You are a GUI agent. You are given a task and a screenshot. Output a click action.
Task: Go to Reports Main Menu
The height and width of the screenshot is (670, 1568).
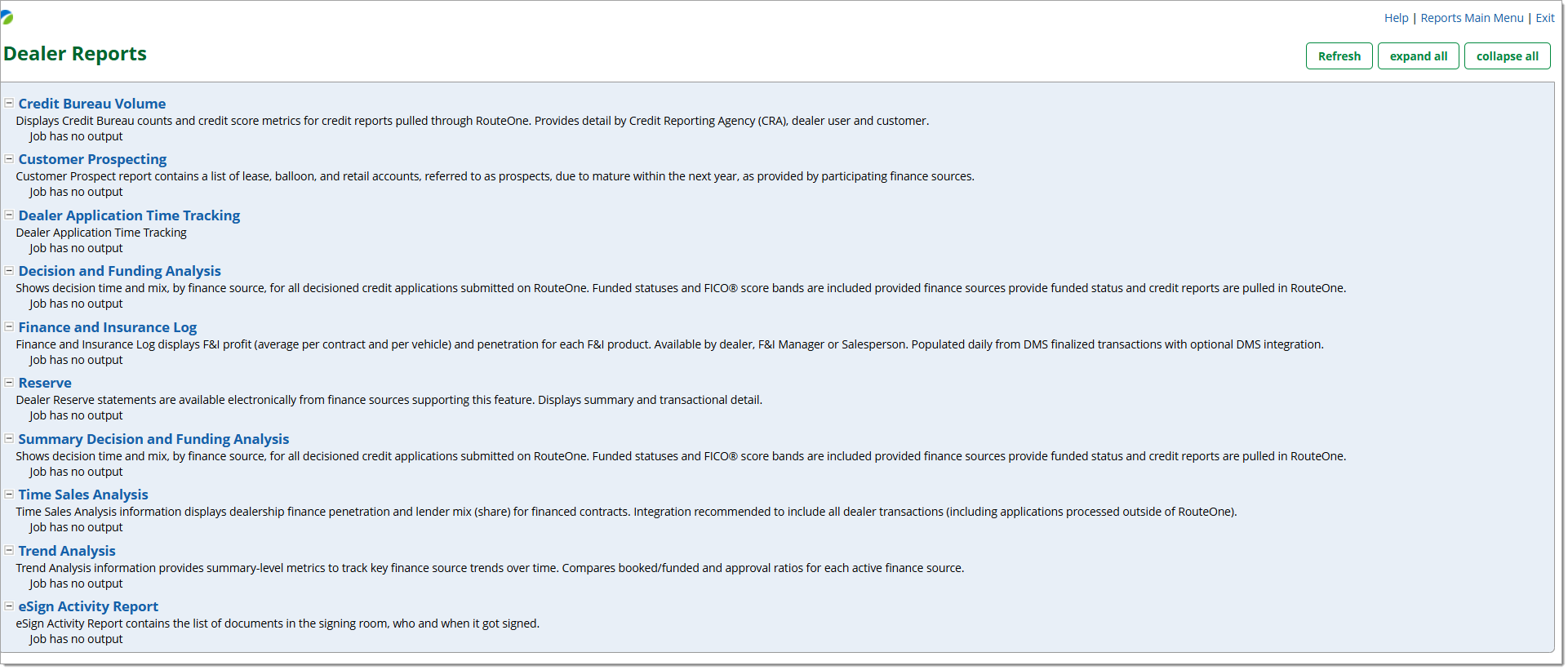(1472, 18)
